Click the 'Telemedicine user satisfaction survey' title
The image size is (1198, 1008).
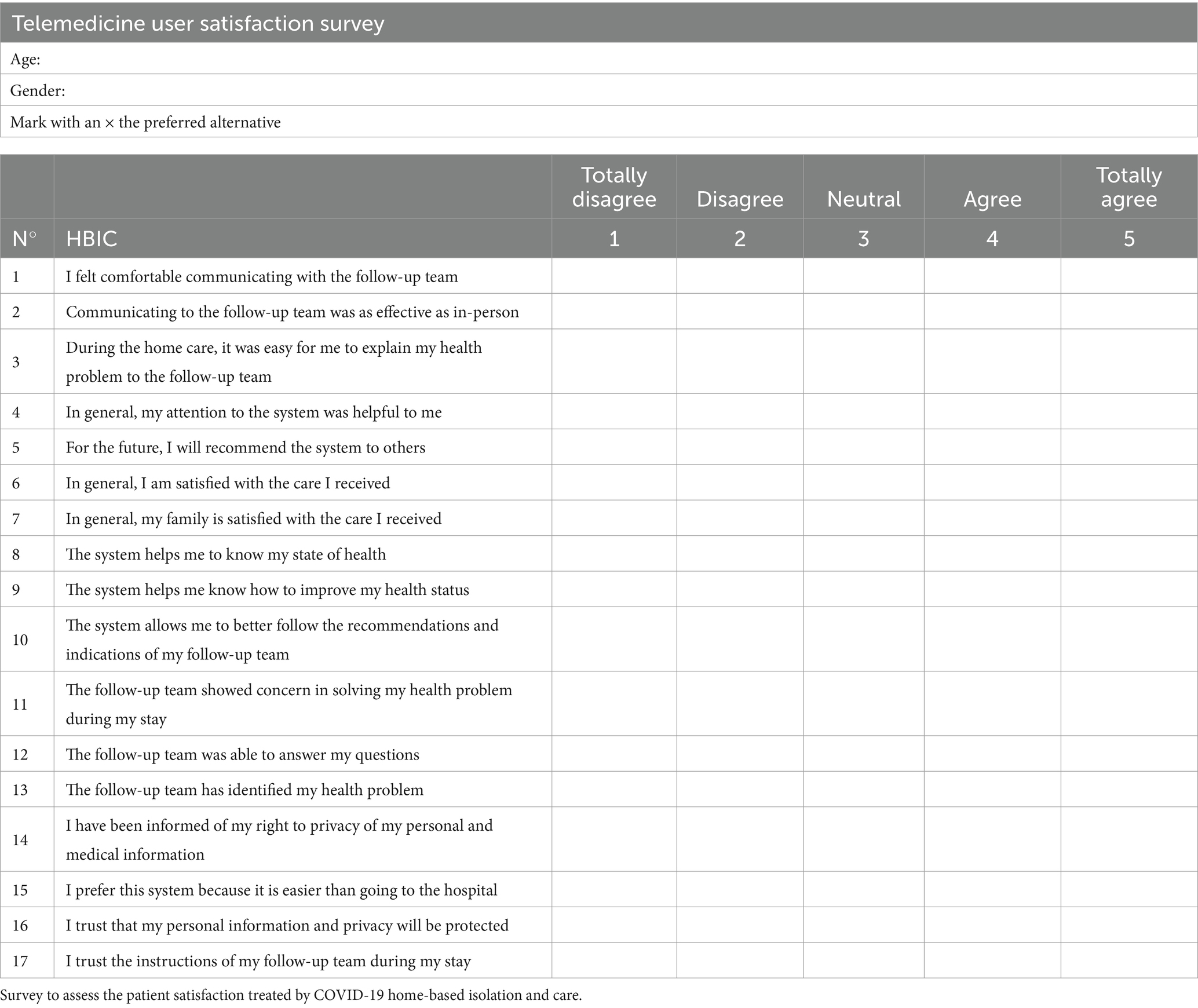[x=198, y=23]
